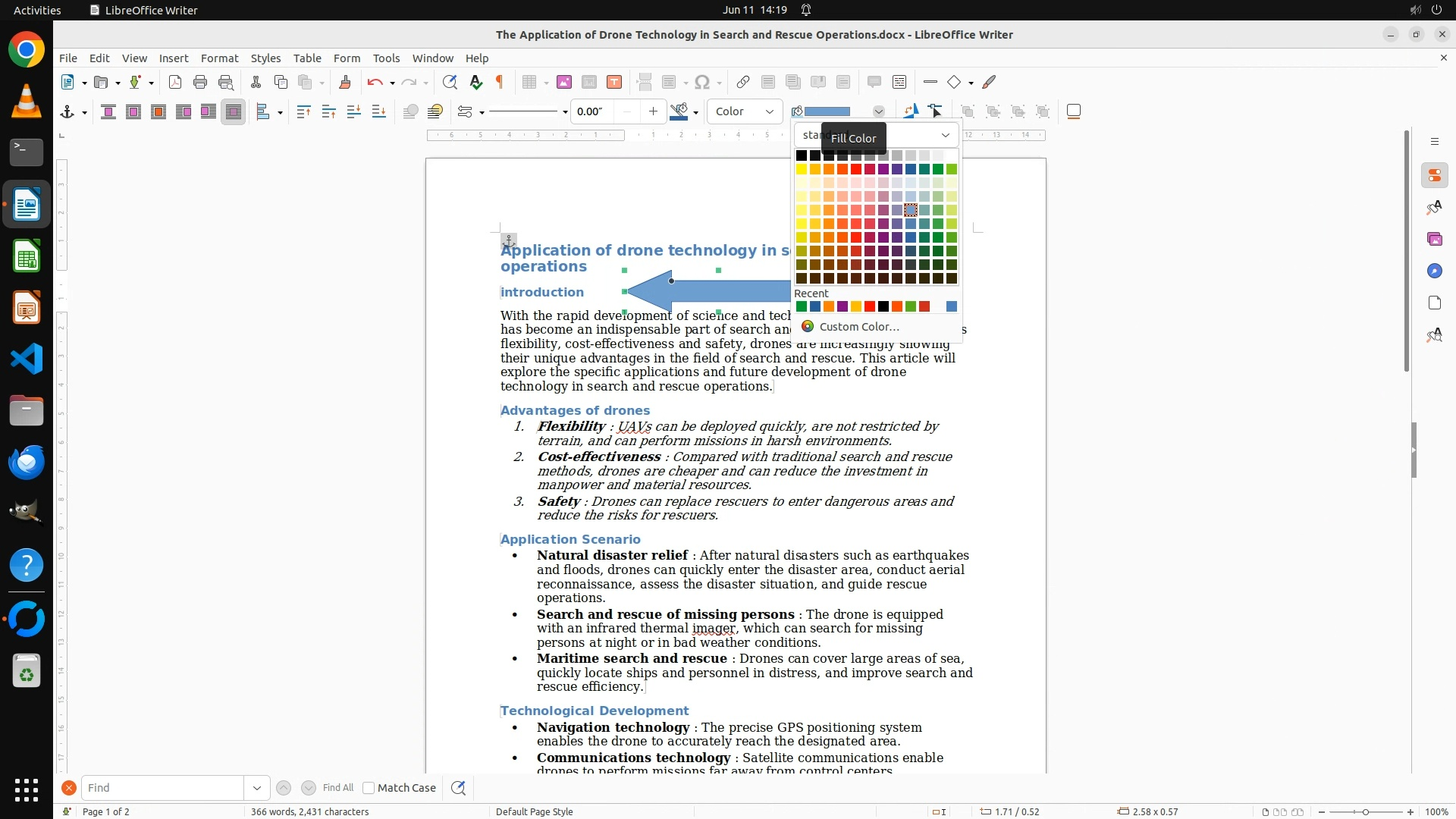Click the Insert Image icon
1456x819 pixels.
pos(564,83)
